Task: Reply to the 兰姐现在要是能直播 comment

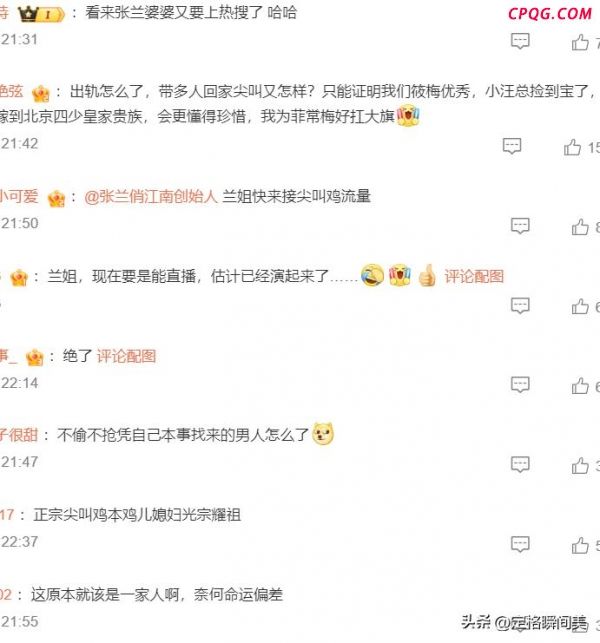Action: [x=520, y=306]
